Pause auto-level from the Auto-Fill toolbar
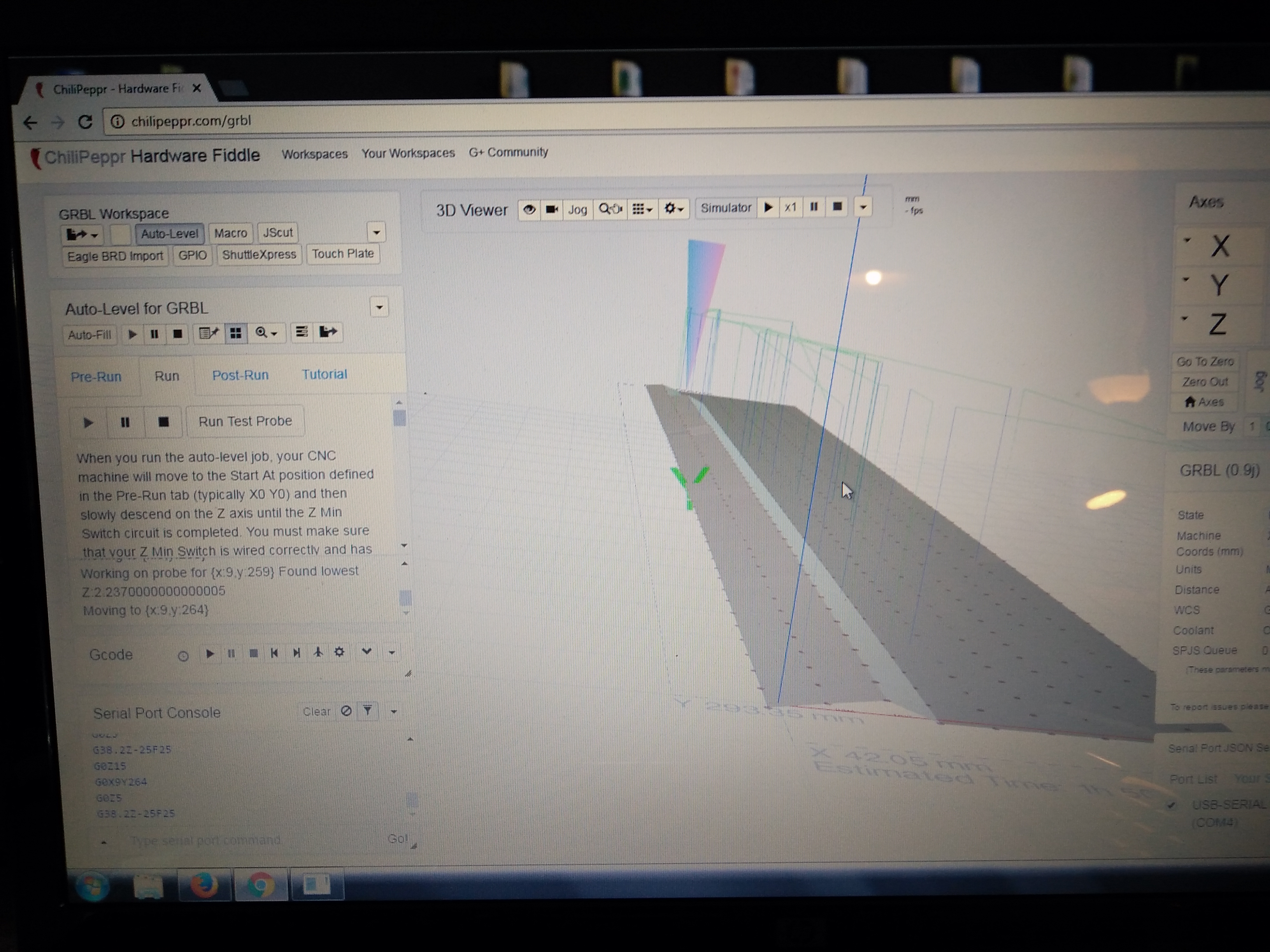This screenshot has height=952, width=1270. coord(154,334)
